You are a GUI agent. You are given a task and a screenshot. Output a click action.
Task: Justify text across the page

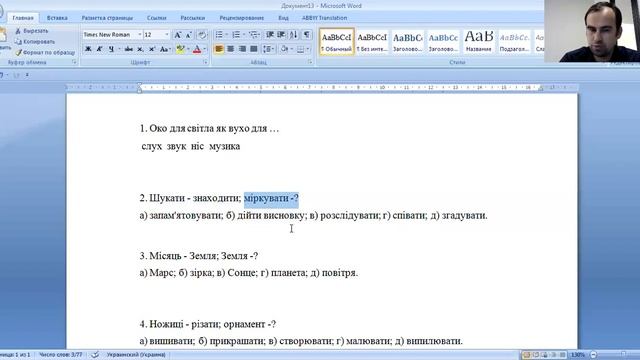(254, 49)
